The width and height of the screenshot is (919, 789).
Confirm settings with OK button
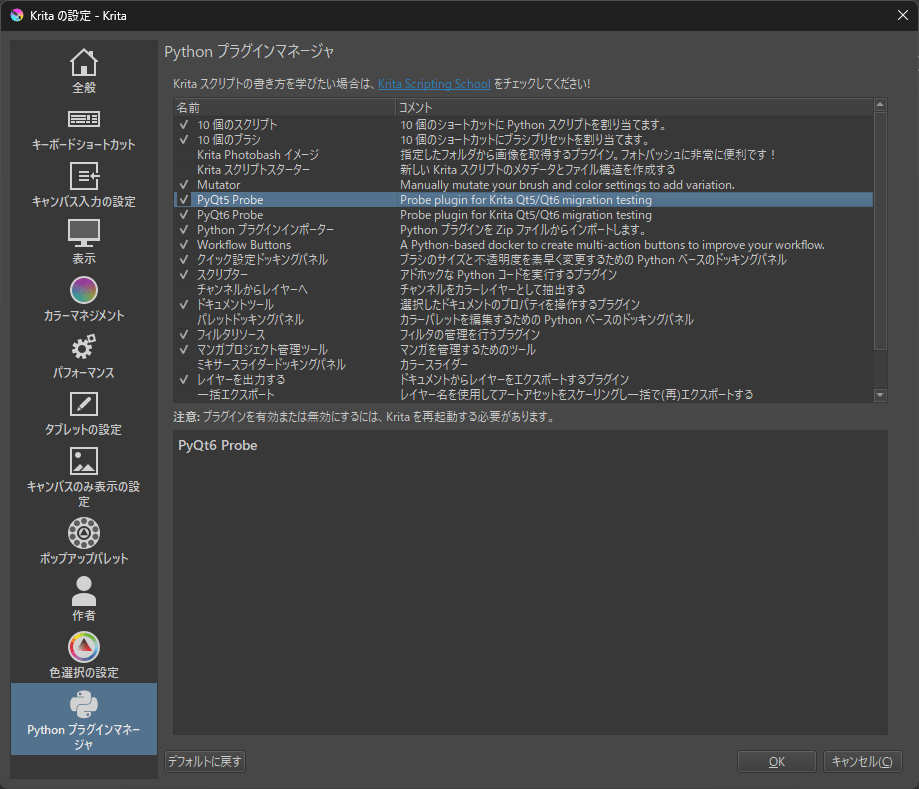777,761
